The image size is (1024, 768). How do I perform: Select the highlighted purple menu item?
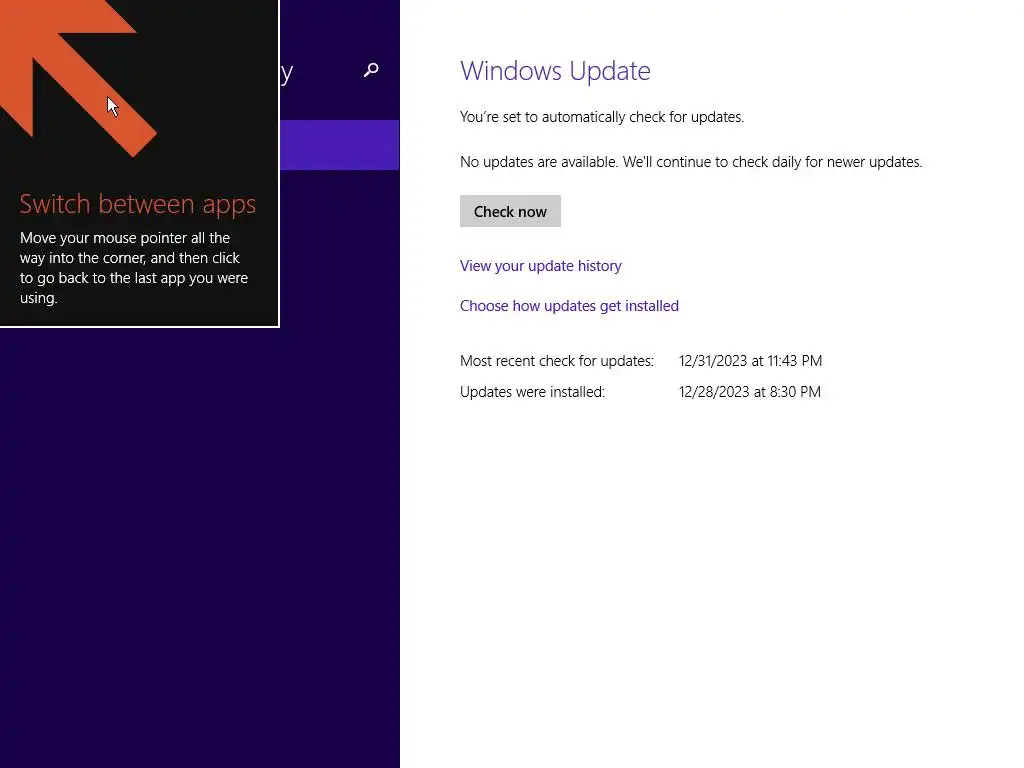click(x=340, y=145)
